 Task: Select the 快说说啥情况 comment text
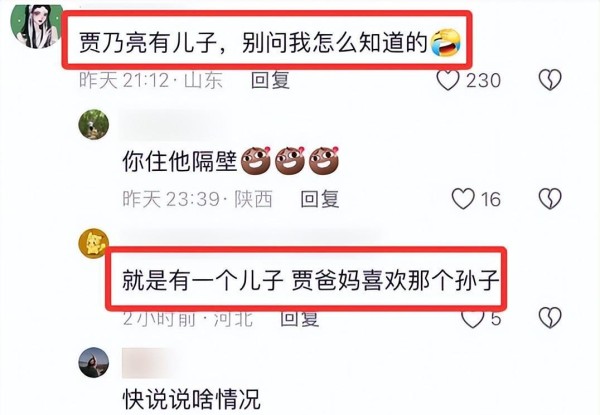tap(191, 399)
